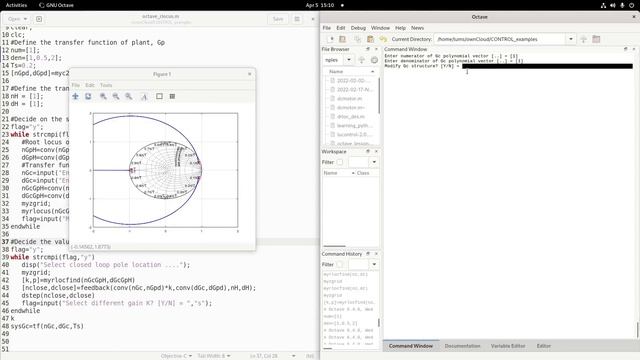Viewport: 640px width, 360px height.
Task: Click Command History filter text field
Action: click(358, 264)
